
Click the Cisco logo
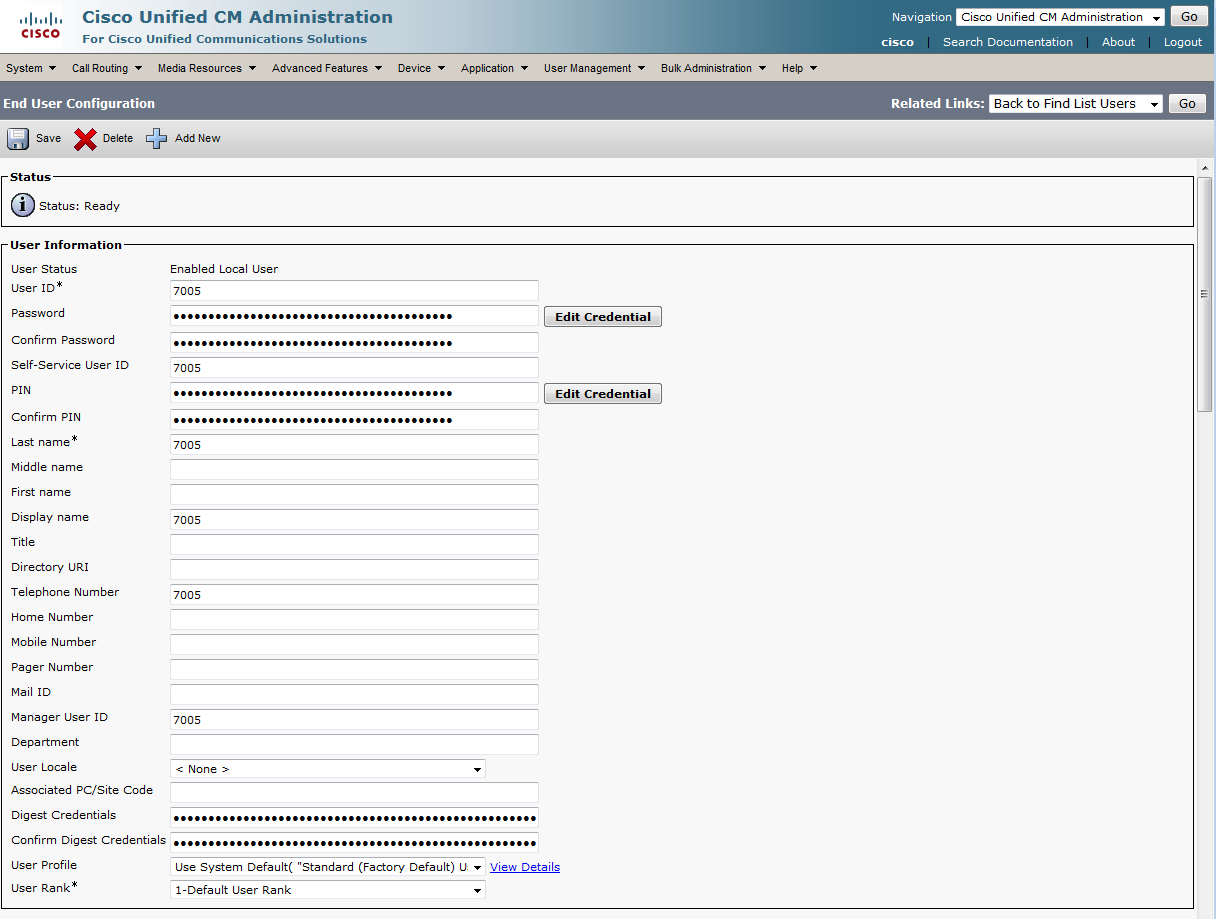[x=40, y=26]
